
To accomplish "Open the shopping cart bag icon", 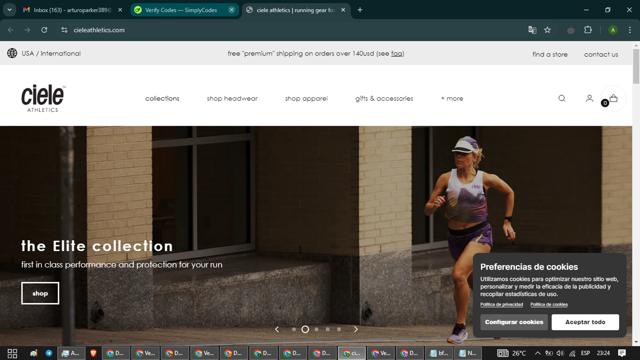I will (x=613, y=98).
